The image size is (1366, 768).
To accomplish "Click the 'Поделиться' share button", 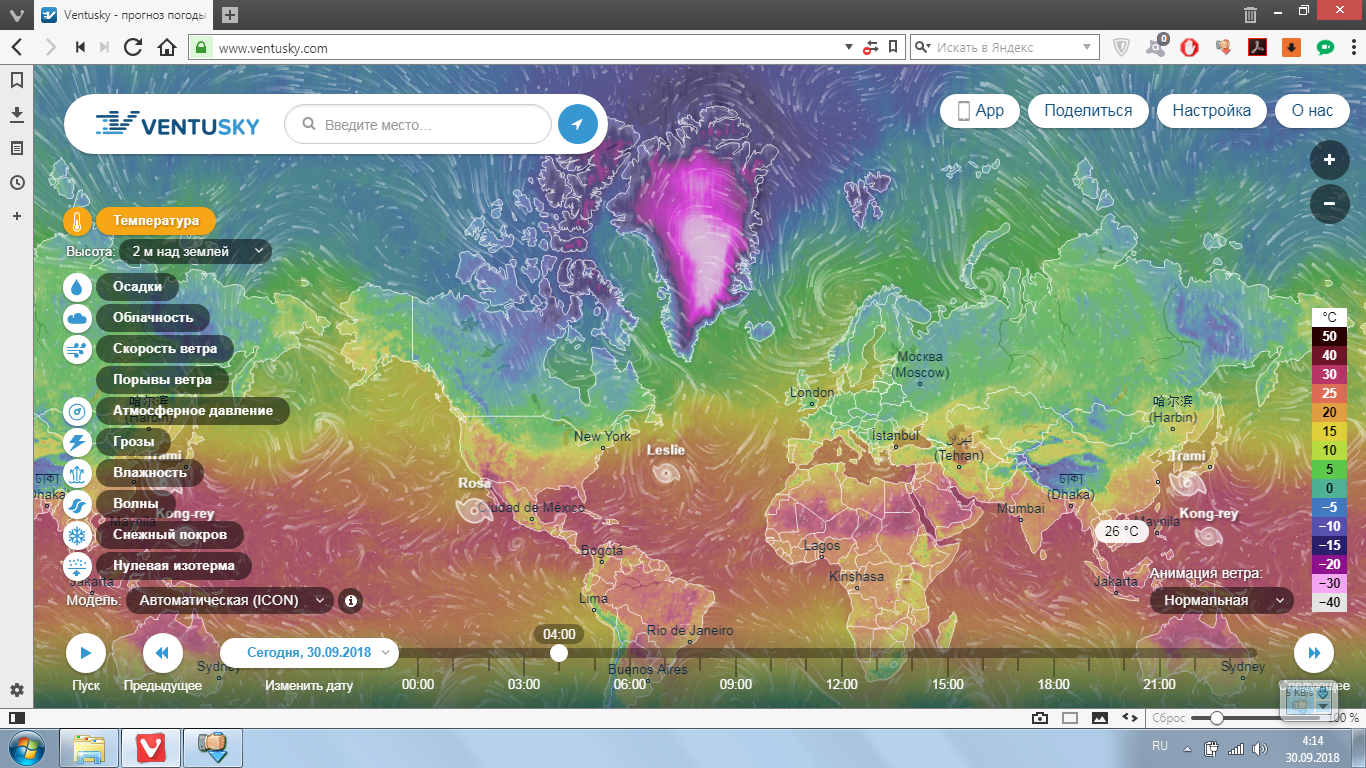I will 1088,111.
